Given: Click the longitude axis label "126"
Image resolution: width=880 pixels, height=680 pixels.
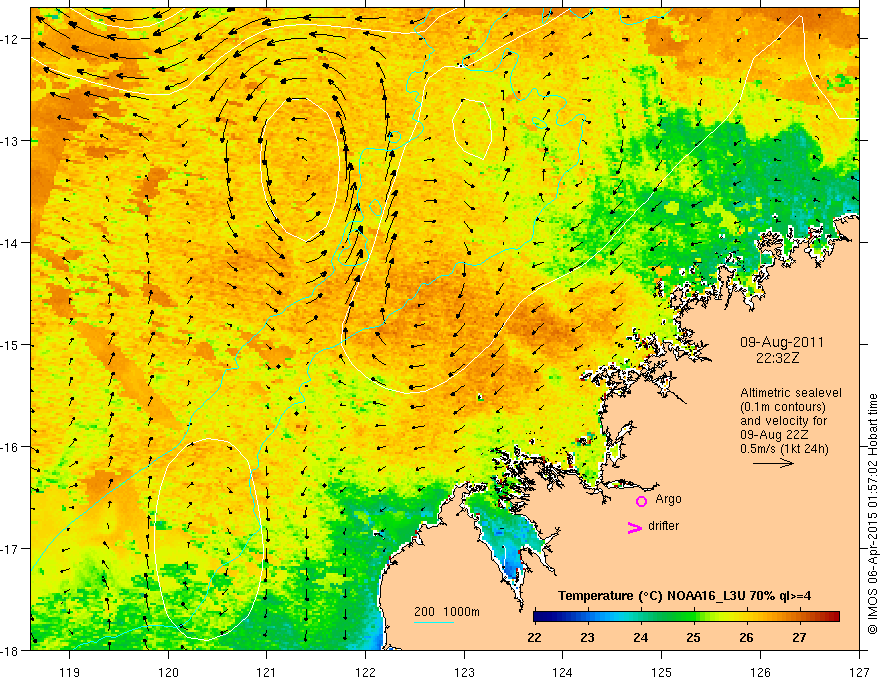Looking at the screenshot, I should (760, 672).
